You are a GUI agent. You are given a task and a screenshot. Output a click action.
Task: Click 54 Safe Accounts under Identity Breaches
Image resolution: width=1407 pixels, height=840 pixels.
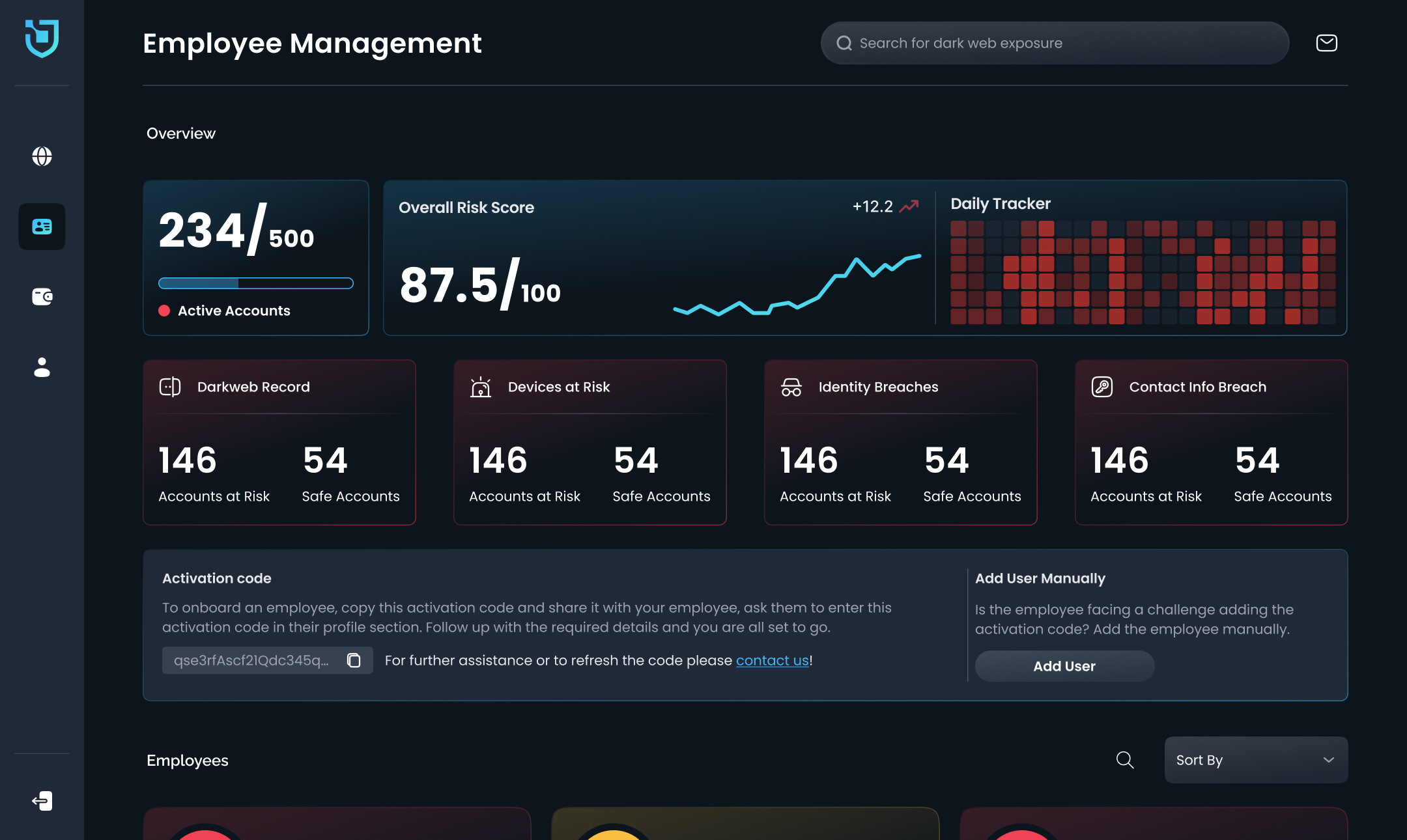point(972,473)
